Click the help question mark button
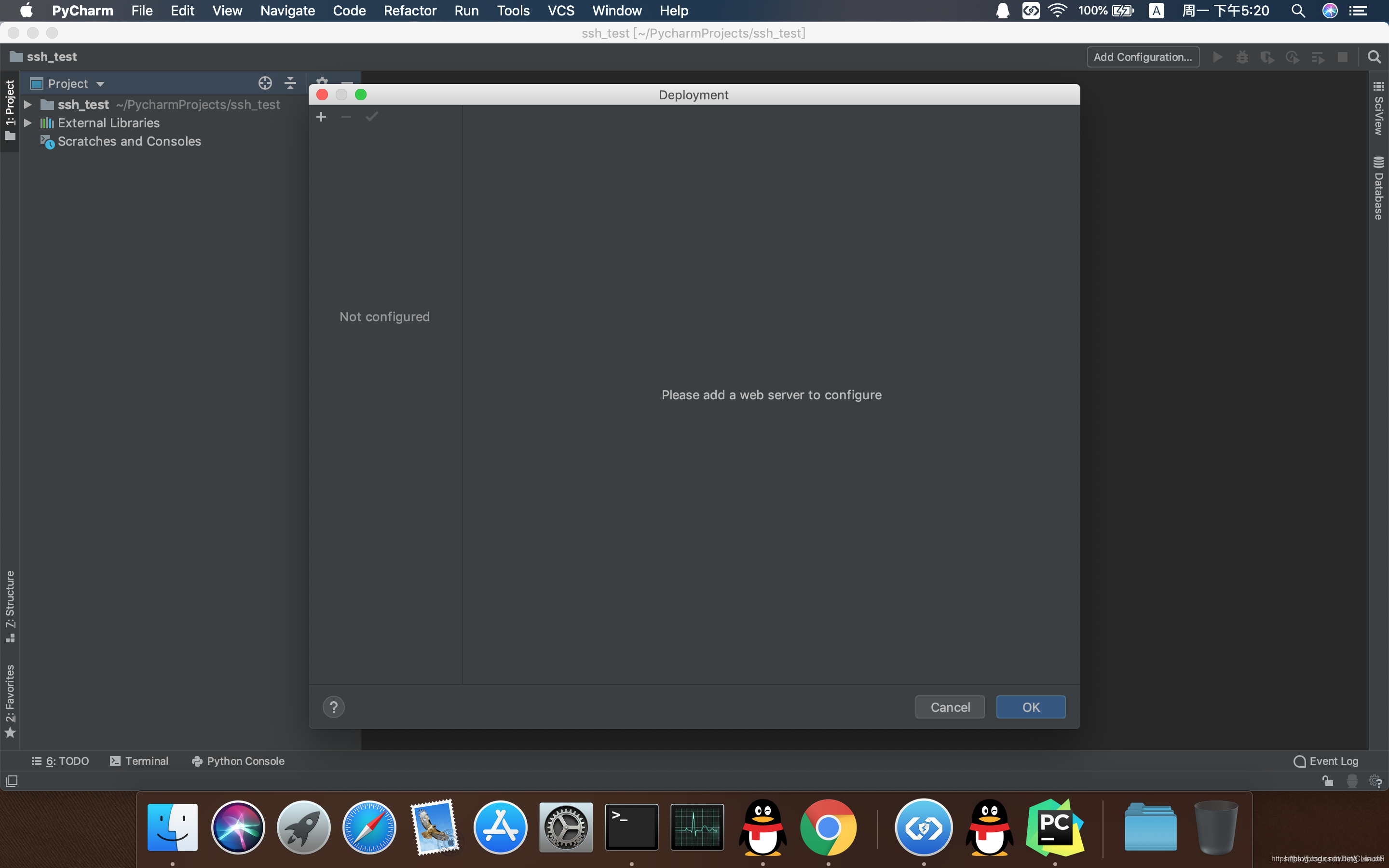This screenshot has width=1389, height=868. tap(333, 706)
